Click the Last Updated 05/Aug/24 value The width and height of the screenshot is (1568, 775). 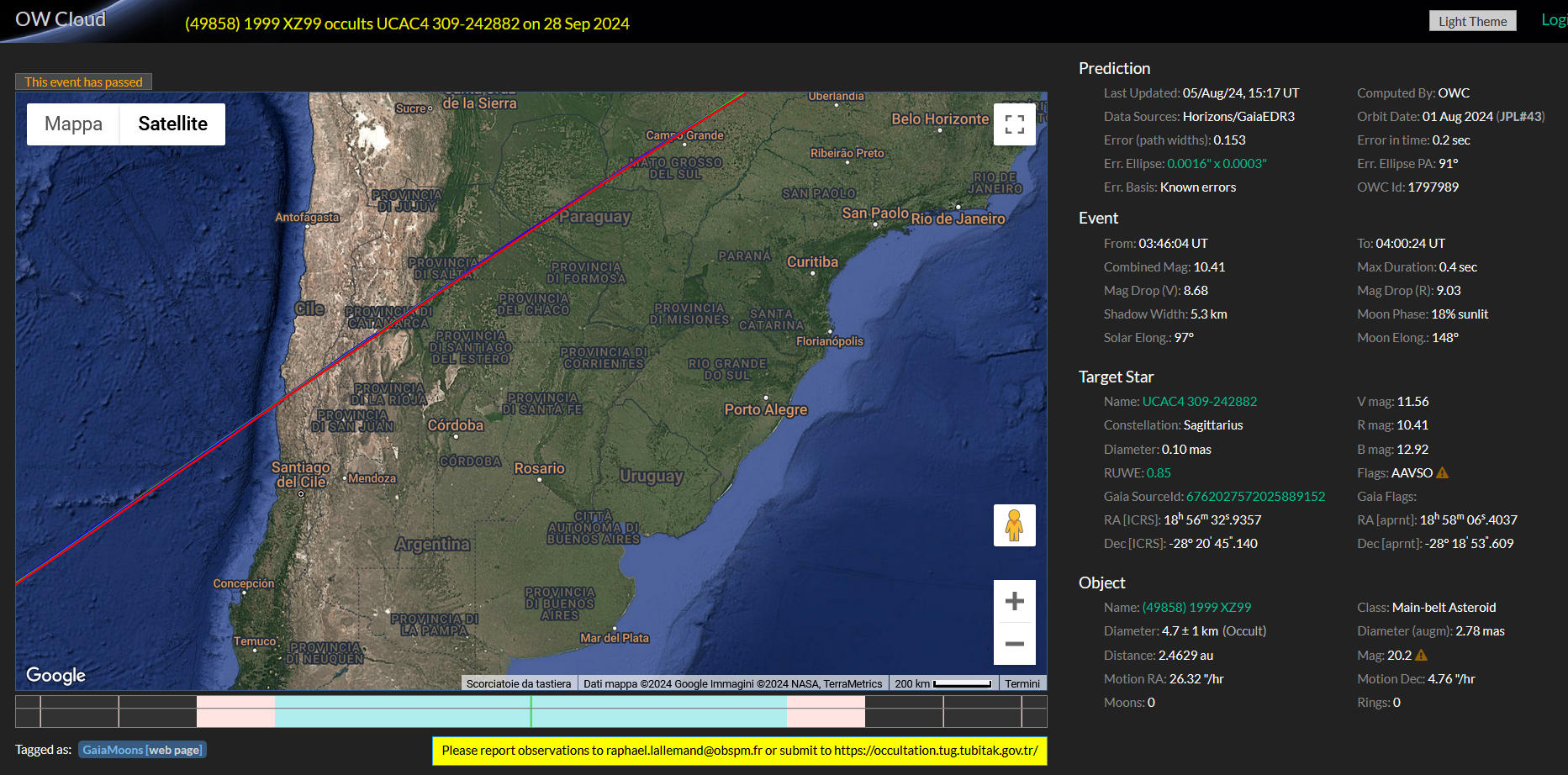pyautogui.click(x=1241, y=93)
